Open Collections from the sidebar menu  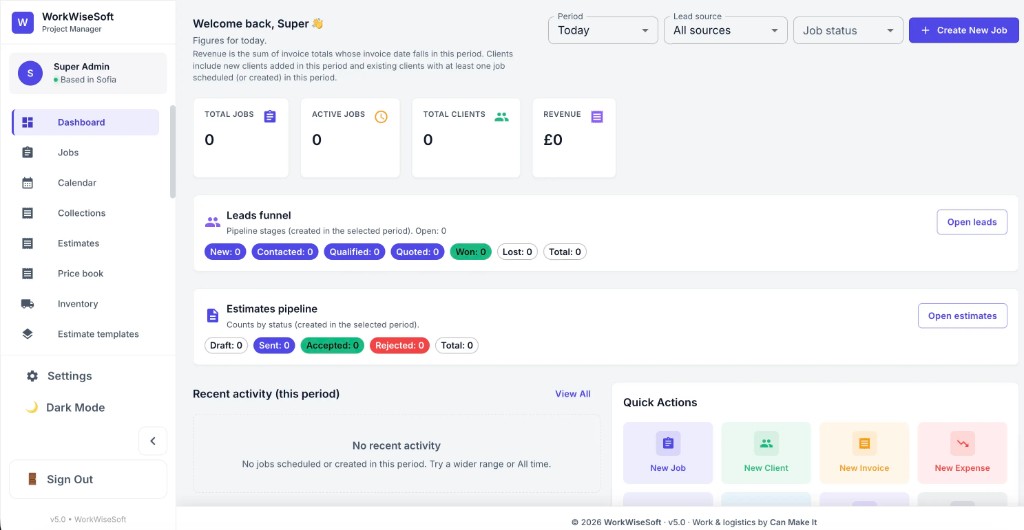pyautogui.click(x=86, y=213)
